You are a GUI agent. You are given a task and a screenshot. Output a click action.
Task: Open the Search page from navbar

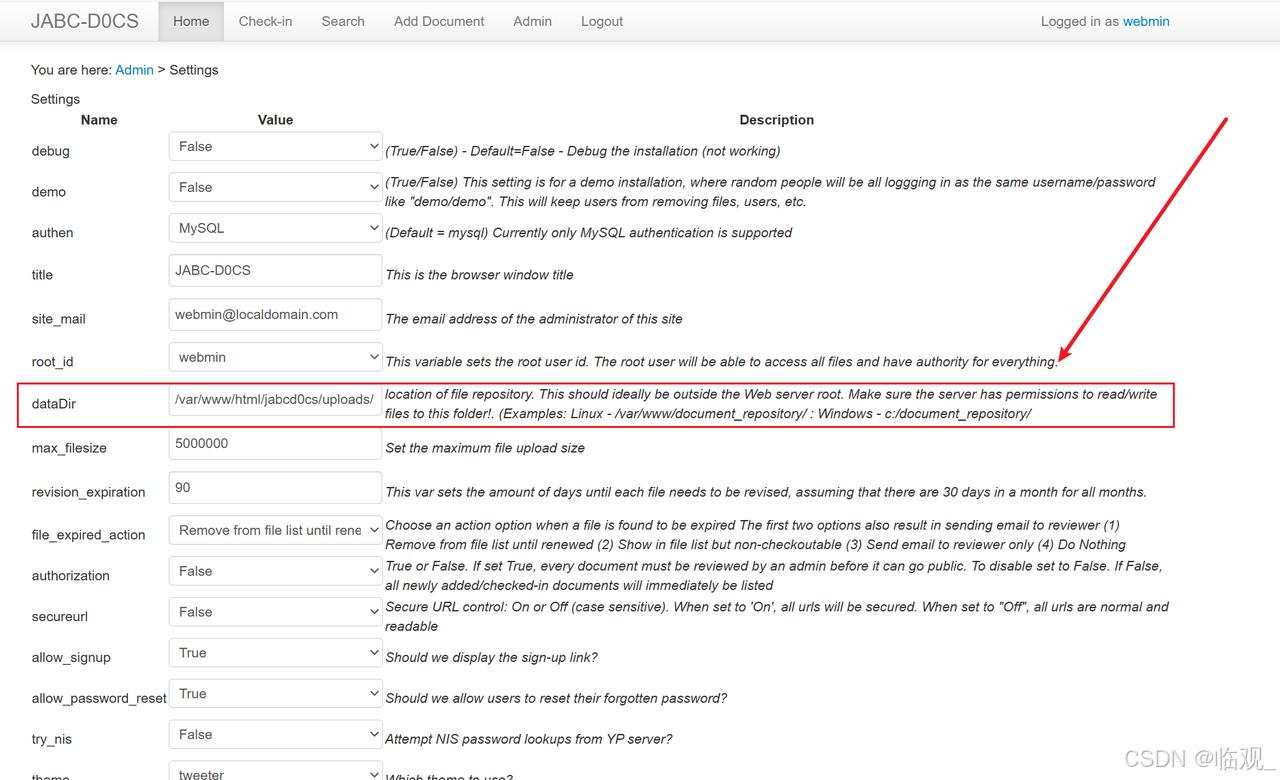pos(343,21)
